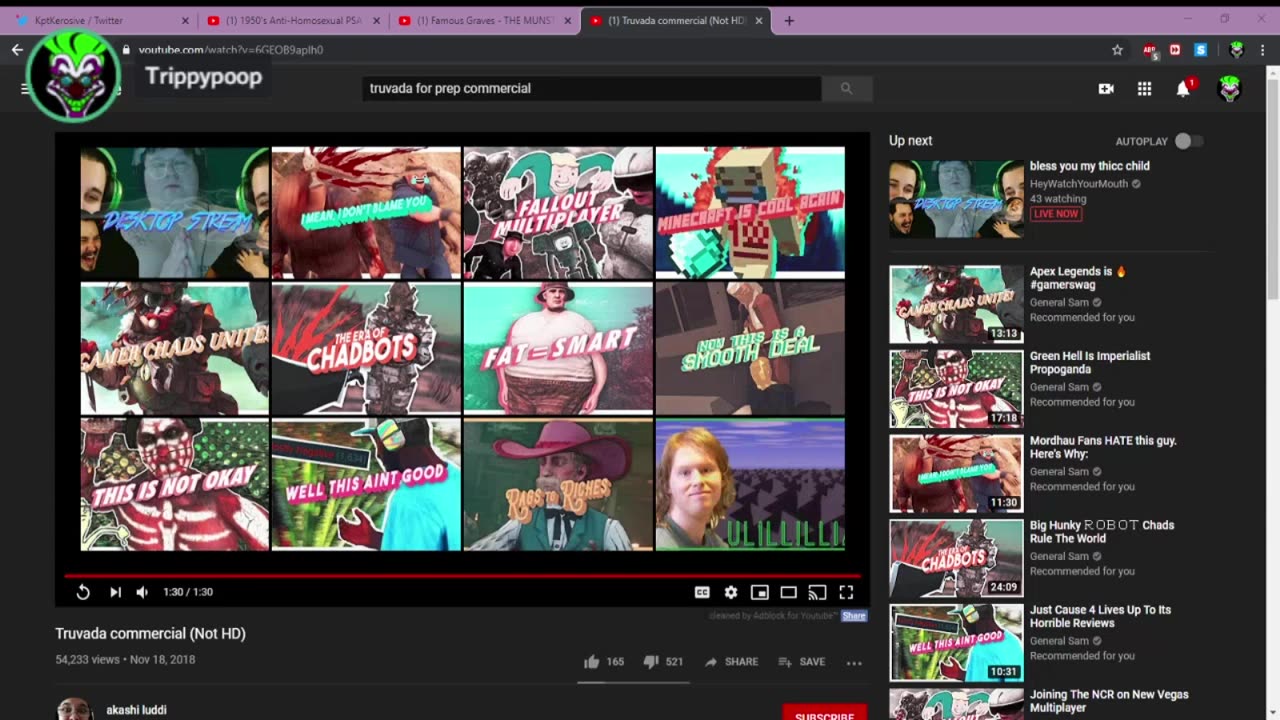This screenshot has height=720, width=1280.
Task: Open 'Big Hunky ROBOT Chads' video title
Action: click(x=1102, y=532)
